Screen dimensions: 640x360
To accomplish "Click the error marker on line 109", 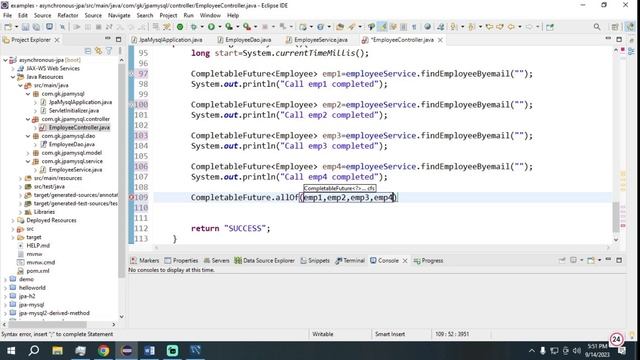I will click(131, 198).
